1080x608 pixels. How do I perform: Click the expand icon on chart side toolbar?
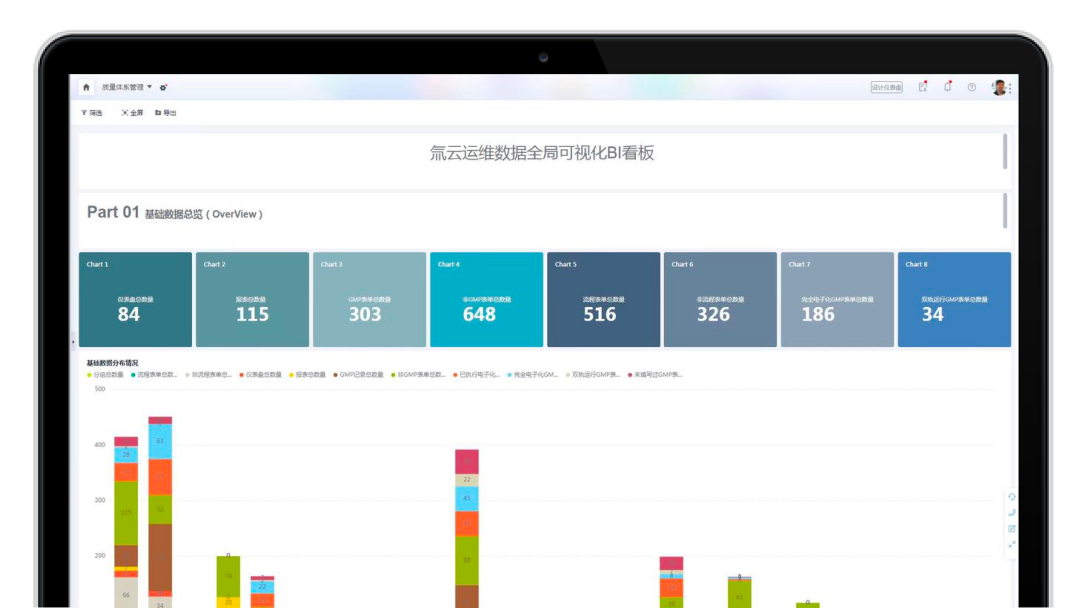click(1012, 545)
